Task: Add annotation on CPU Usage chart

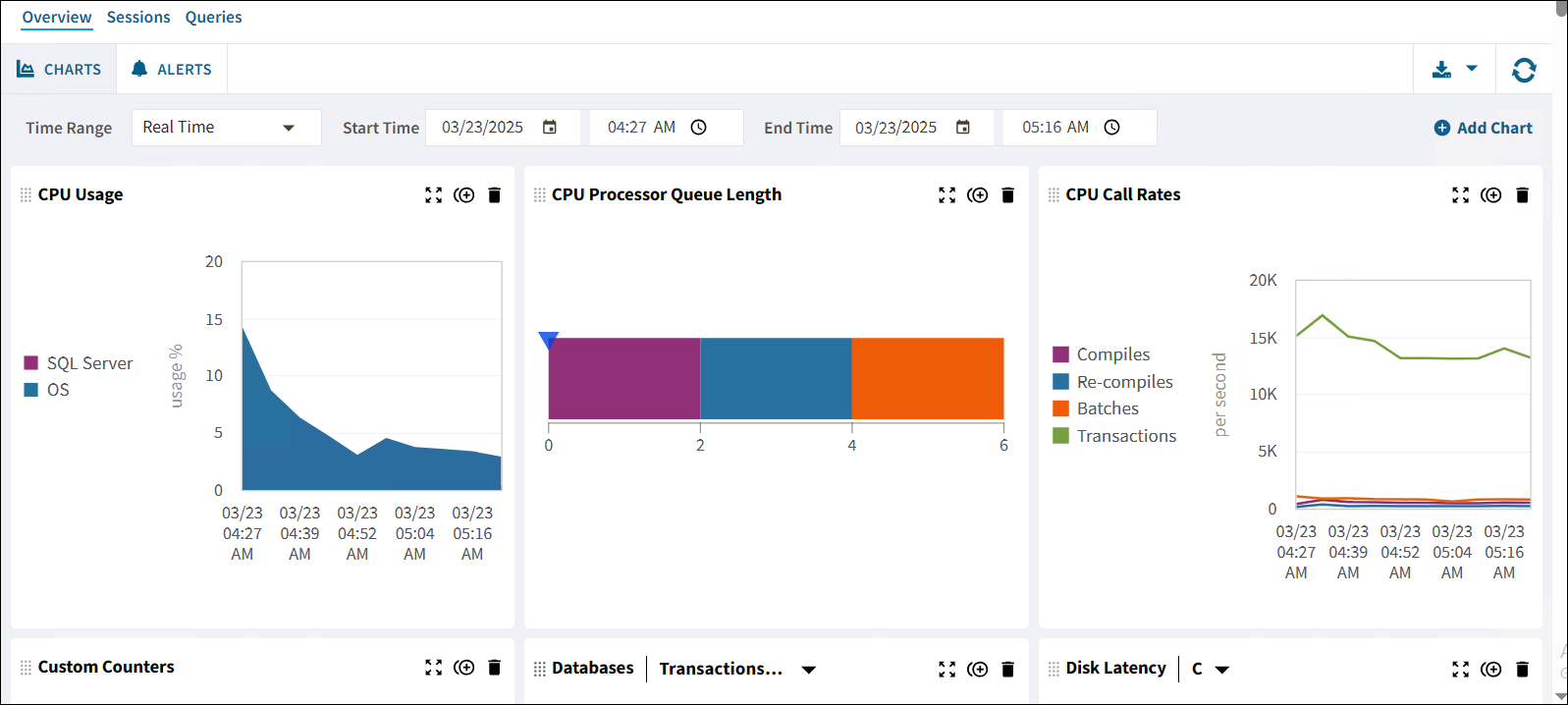Action: (x=464, y=195)
